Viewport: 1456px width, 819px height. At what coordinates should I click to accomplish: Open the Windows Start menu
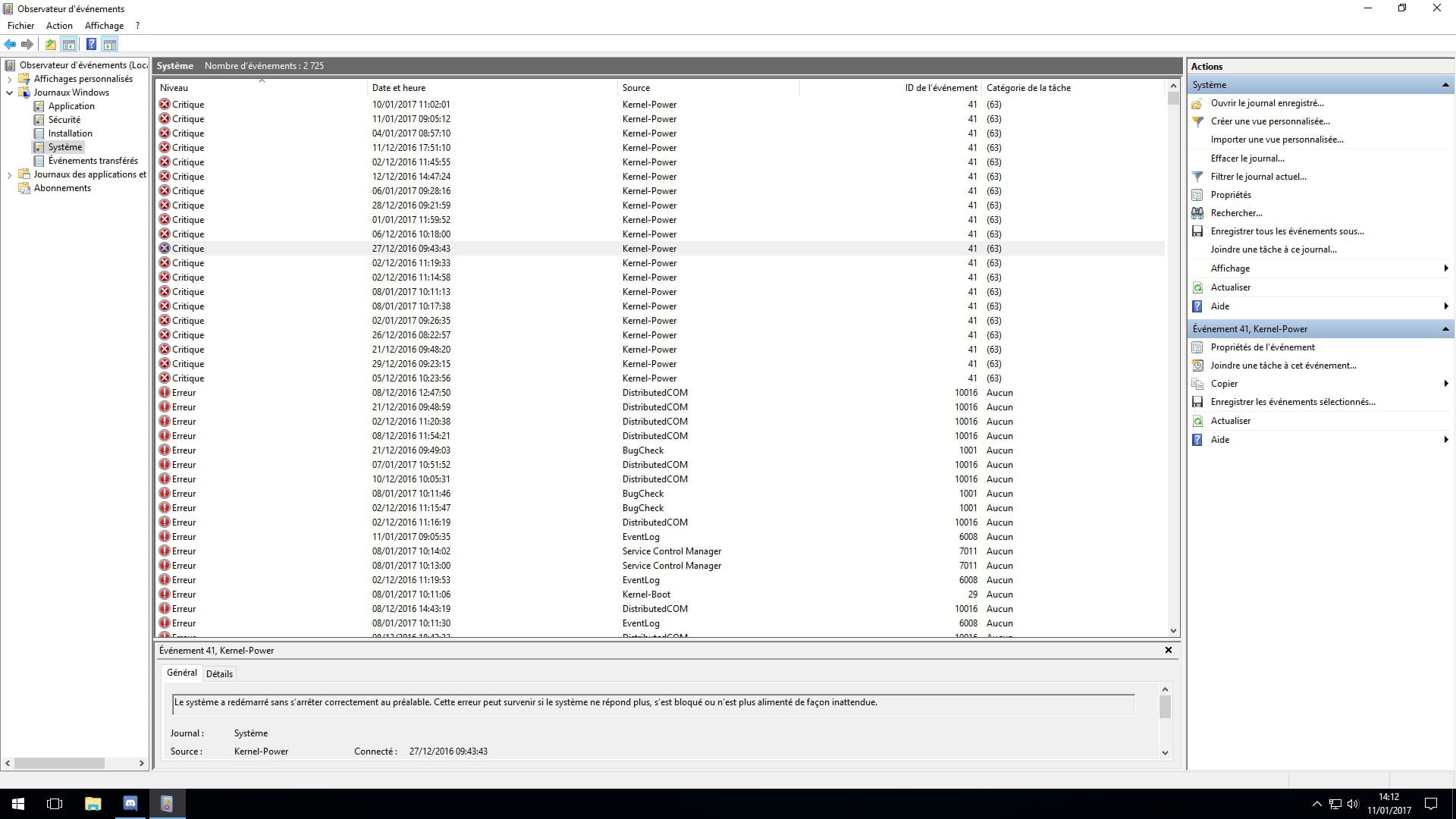pyautogui.click(x=18, y=804)
